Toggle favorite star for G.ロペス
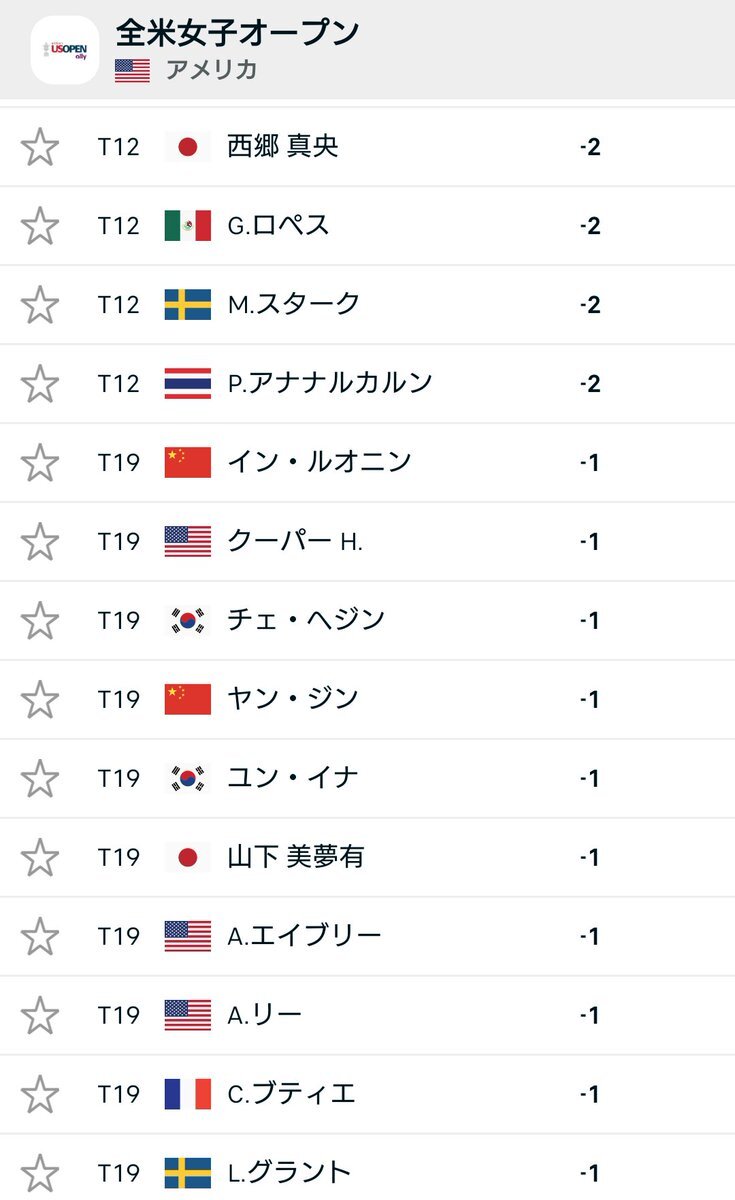This screenshot has height=1200, width=735. click(40, 226)
